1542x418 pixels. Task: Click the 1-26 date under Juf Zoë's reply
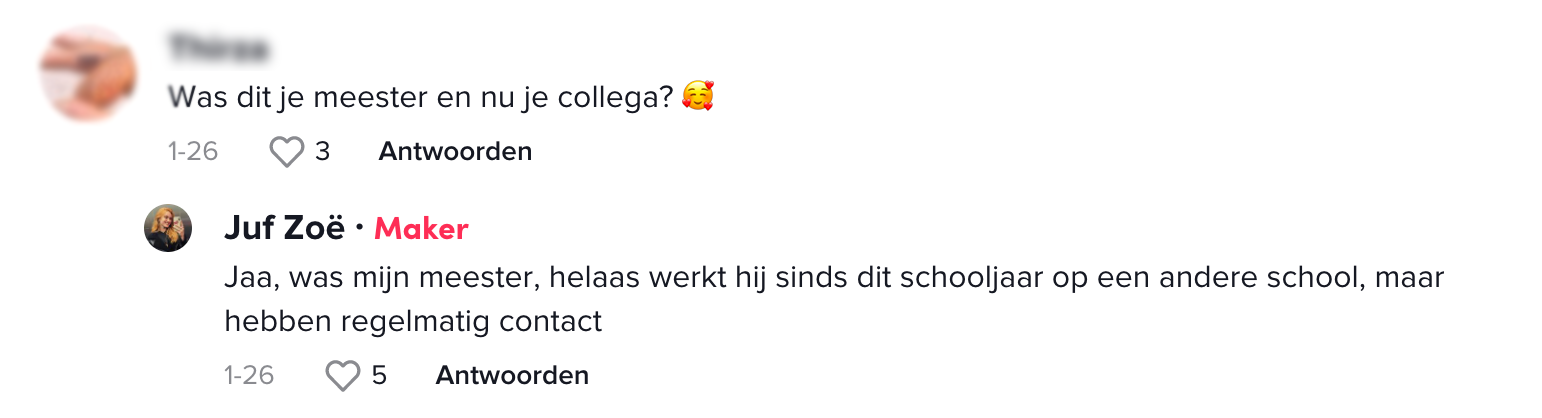(x=249, y=376)
